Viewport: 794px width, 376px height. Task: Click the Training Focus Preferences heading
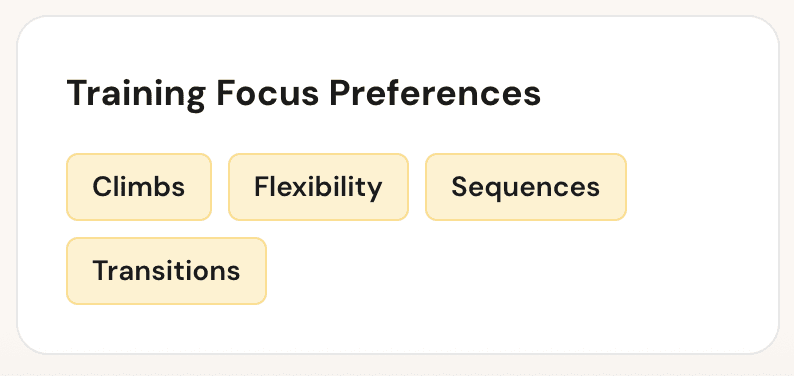coord(304,94)
